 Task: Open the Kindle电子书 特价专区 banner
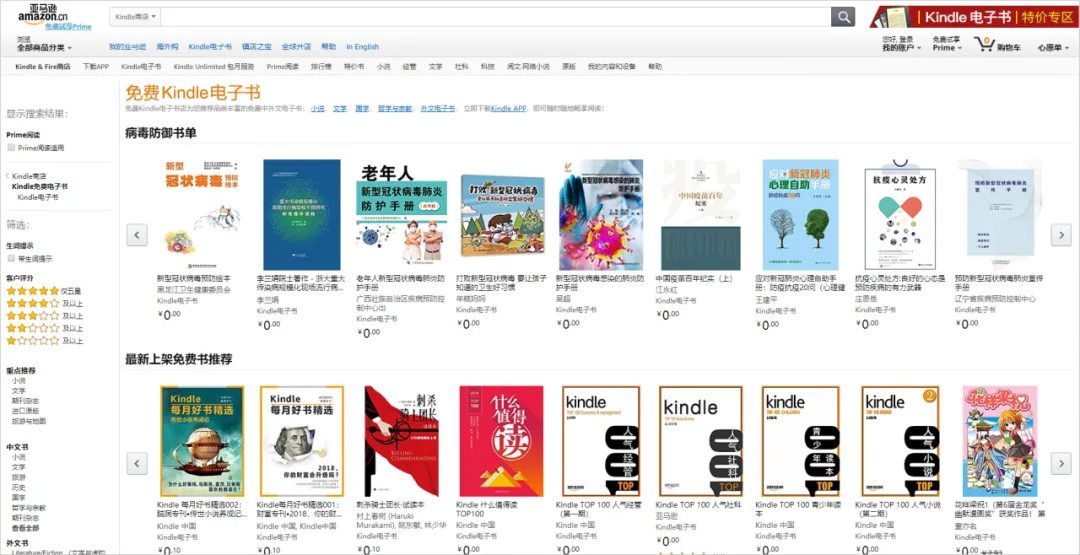[x=973, y=17]
